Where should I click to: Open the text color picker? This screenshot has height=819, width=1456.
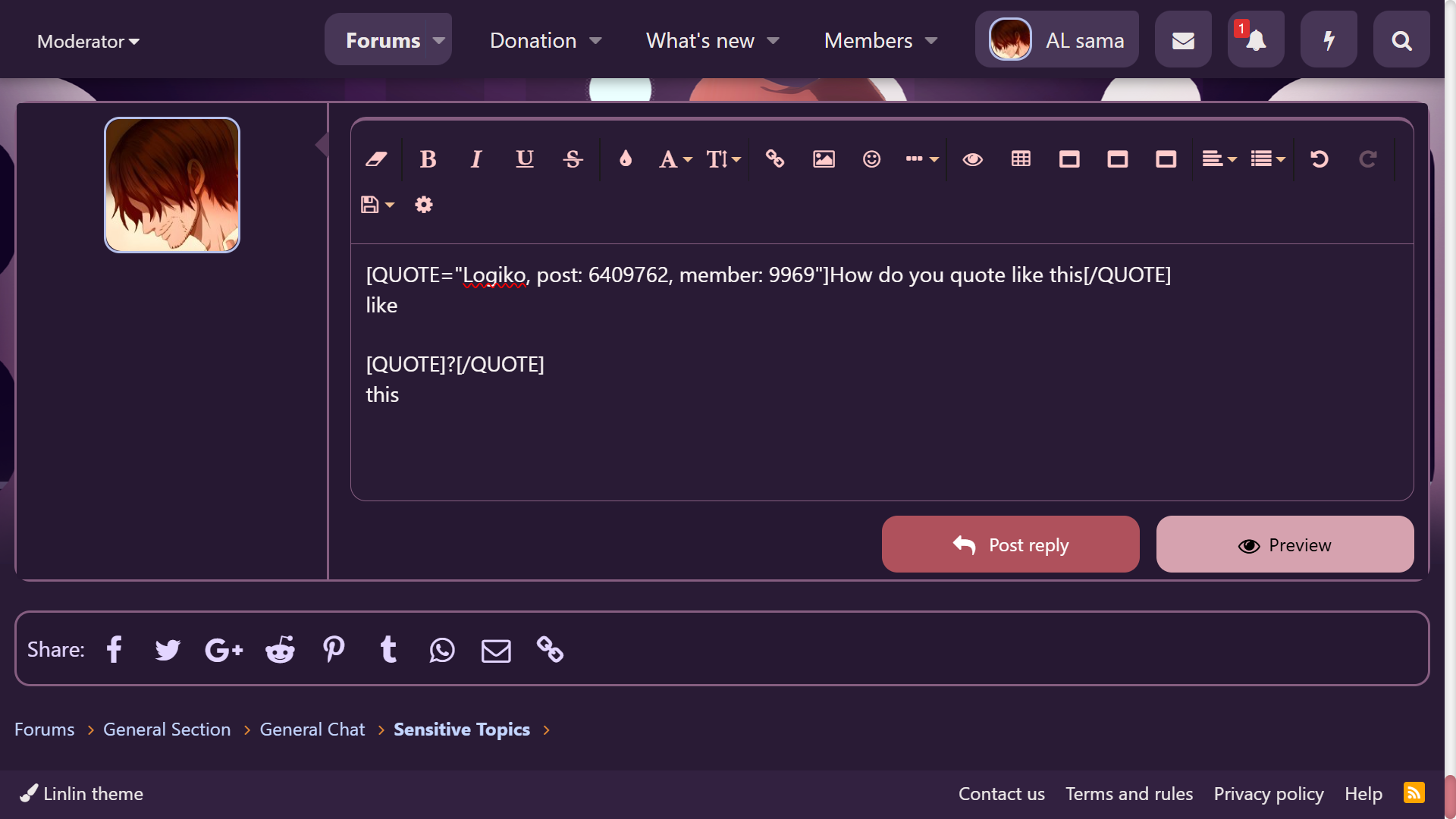pos(625,159)
